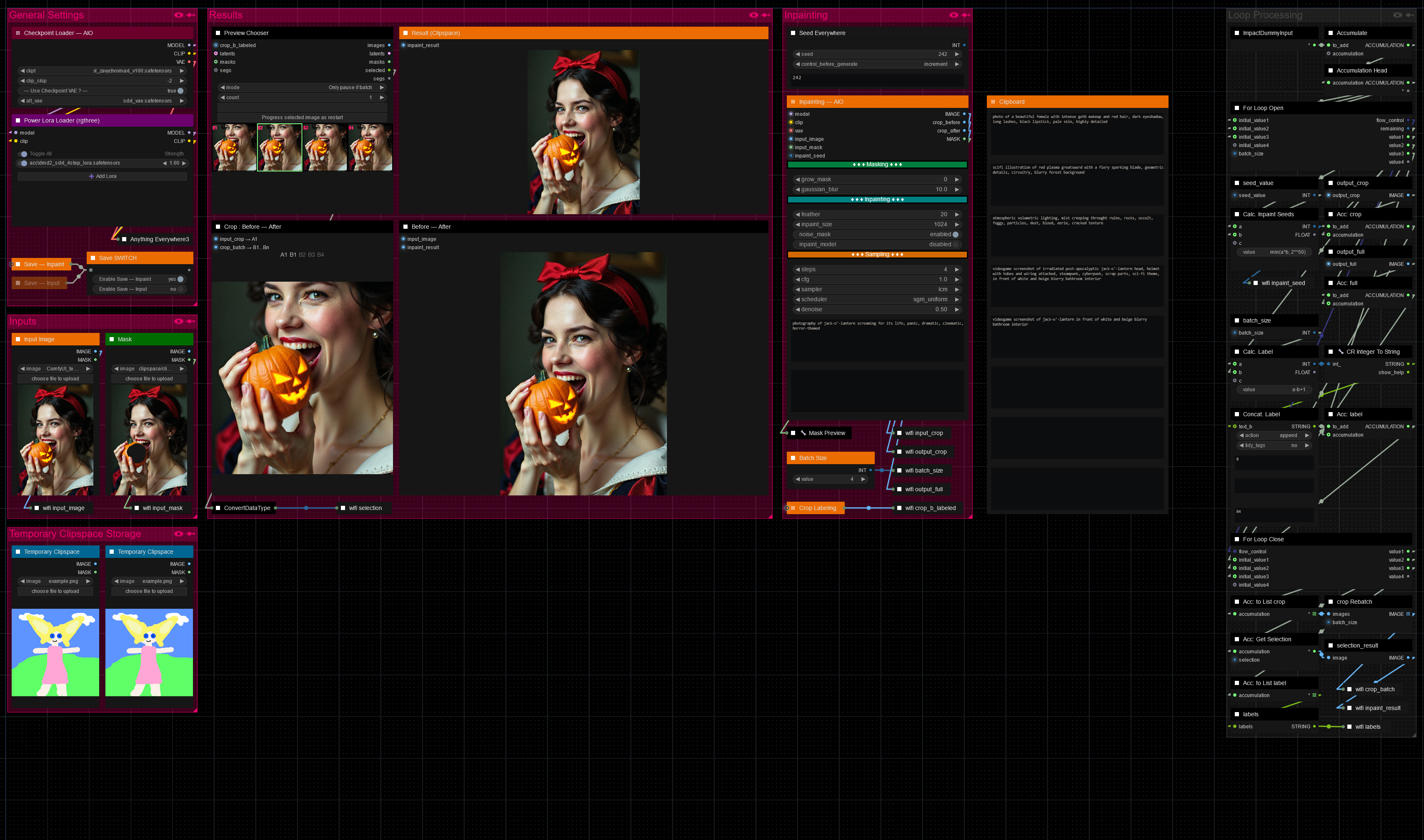Toggle Enable Save — Input switch
The height and width of the screenshot is (840, 1424).
(x=180, y=289)
